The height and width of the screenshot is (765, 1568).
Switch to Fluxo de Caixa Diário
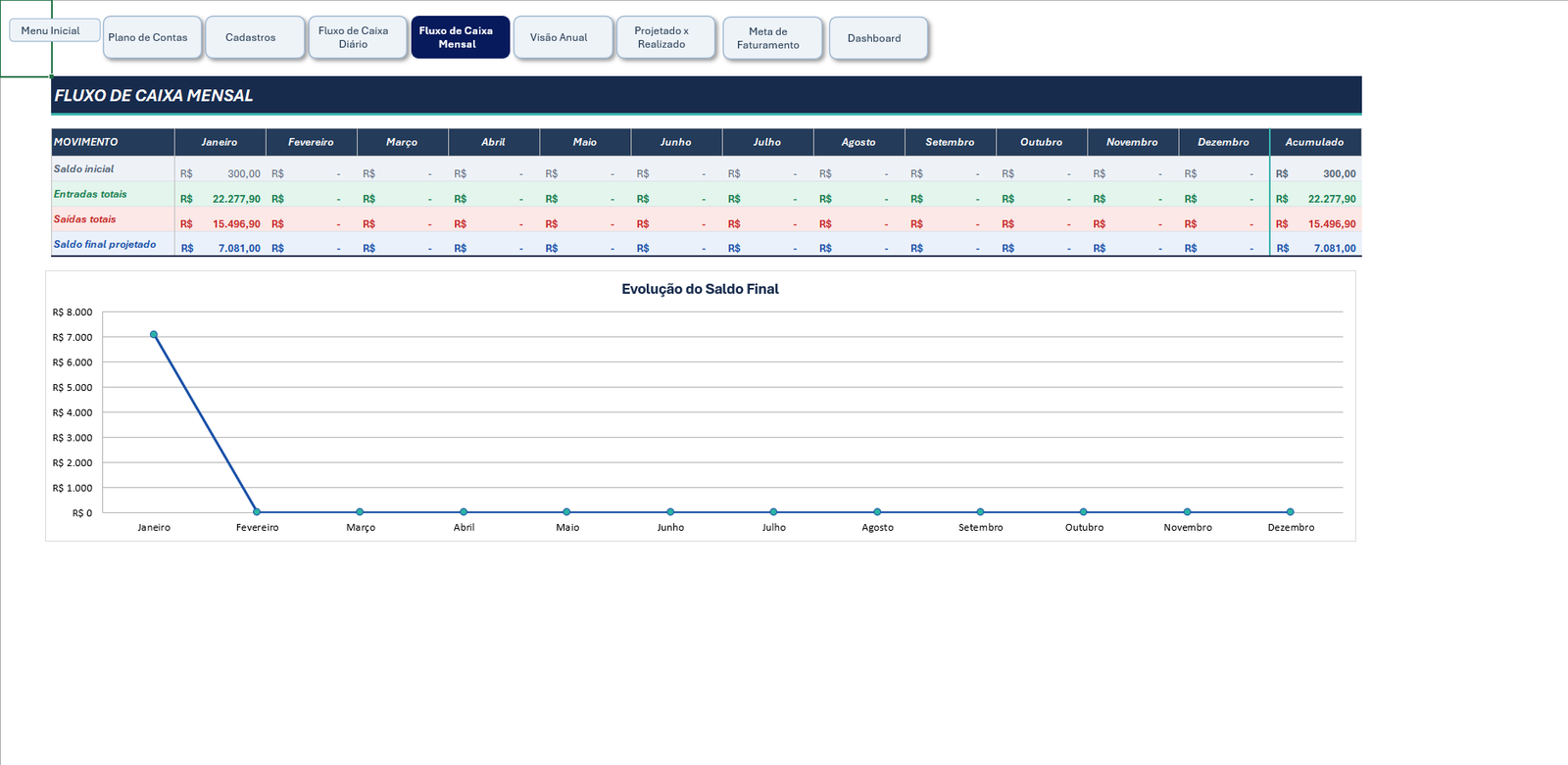tap(358, 37)
